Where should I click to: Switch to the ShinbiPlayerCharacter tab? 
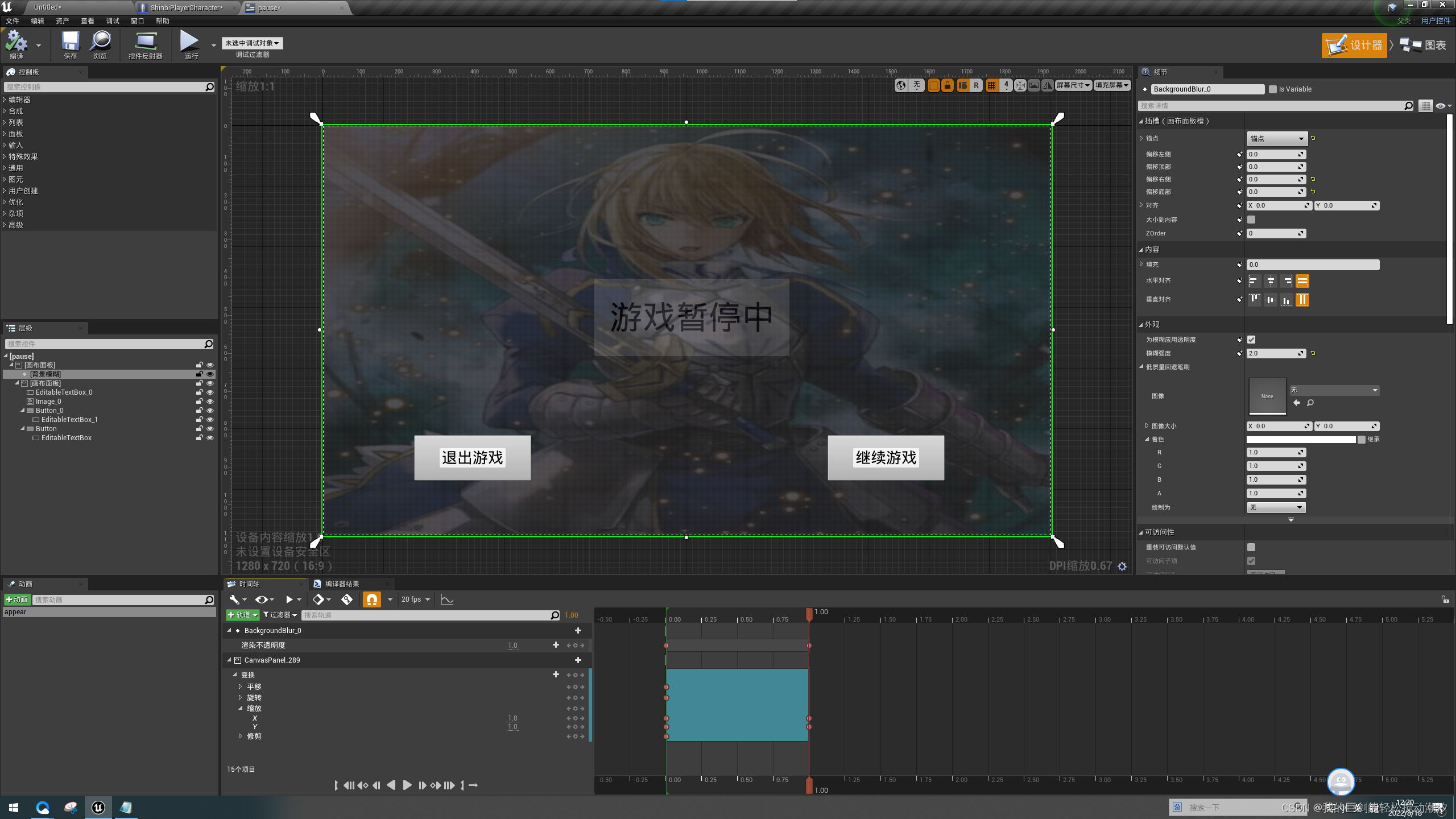[x=187, y=8]
